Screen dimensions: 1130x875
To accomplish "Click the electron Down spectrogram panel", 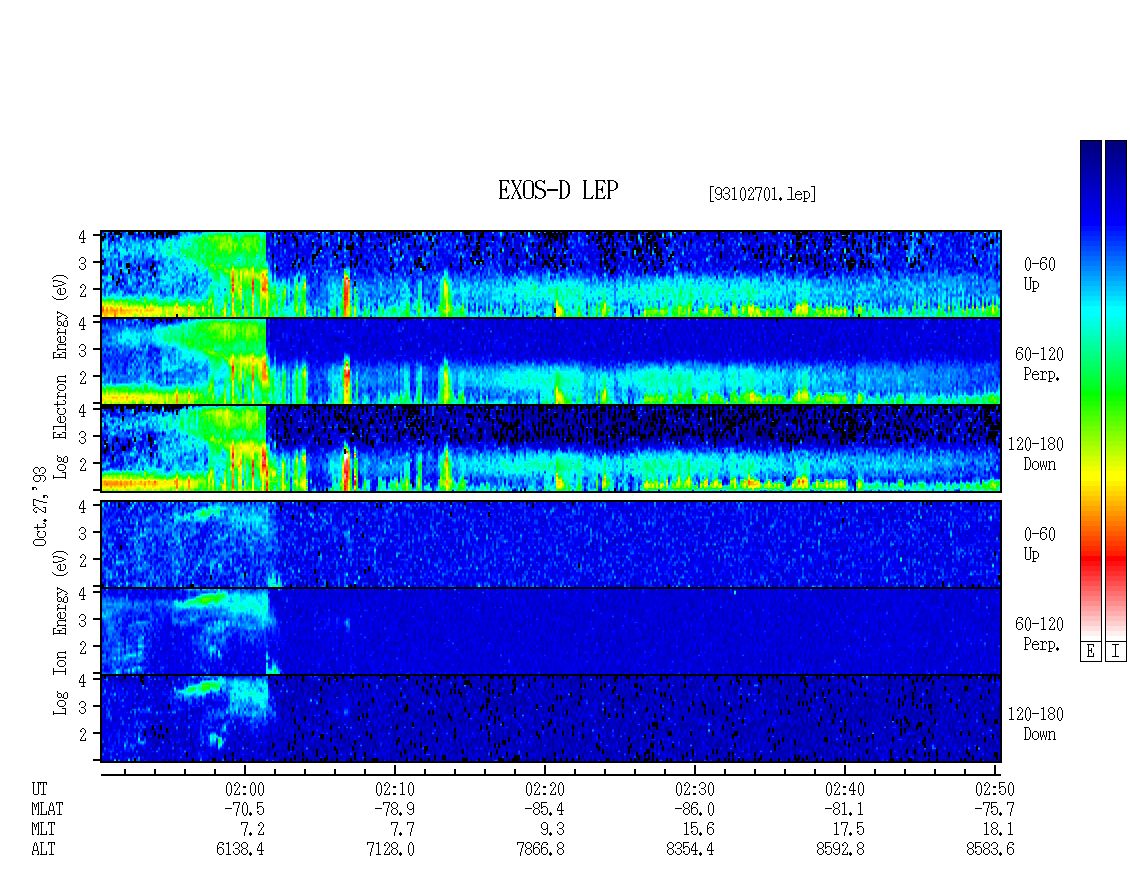I will 551,448.
